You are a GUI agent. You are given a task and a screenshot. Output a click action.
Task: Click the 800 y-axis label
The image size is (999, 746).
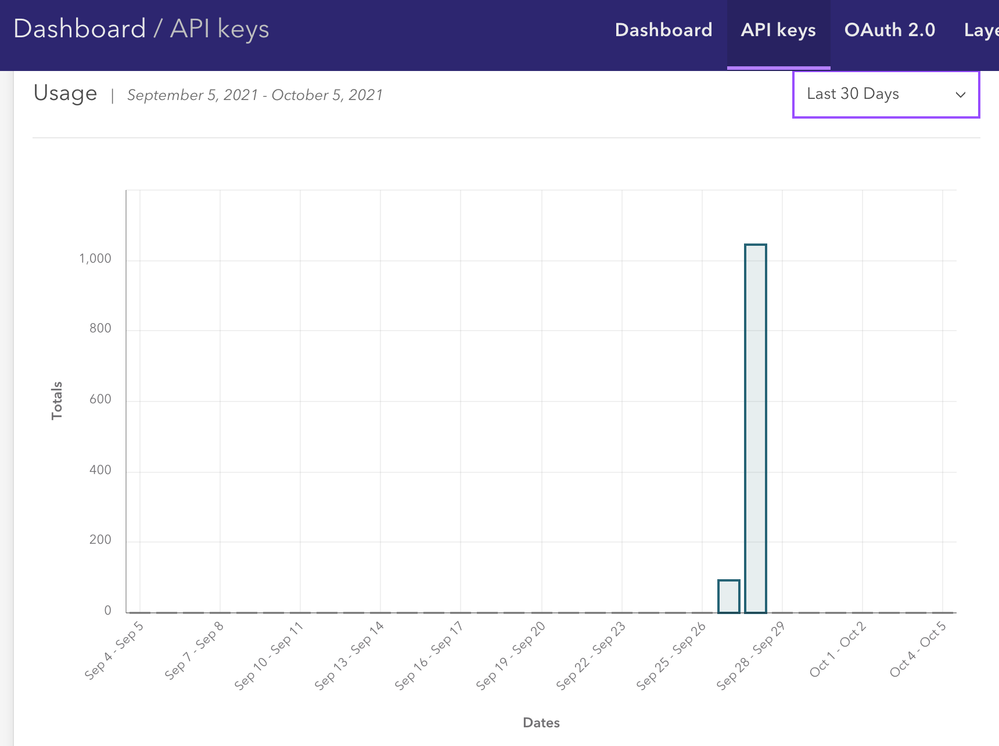pos(100,328)
